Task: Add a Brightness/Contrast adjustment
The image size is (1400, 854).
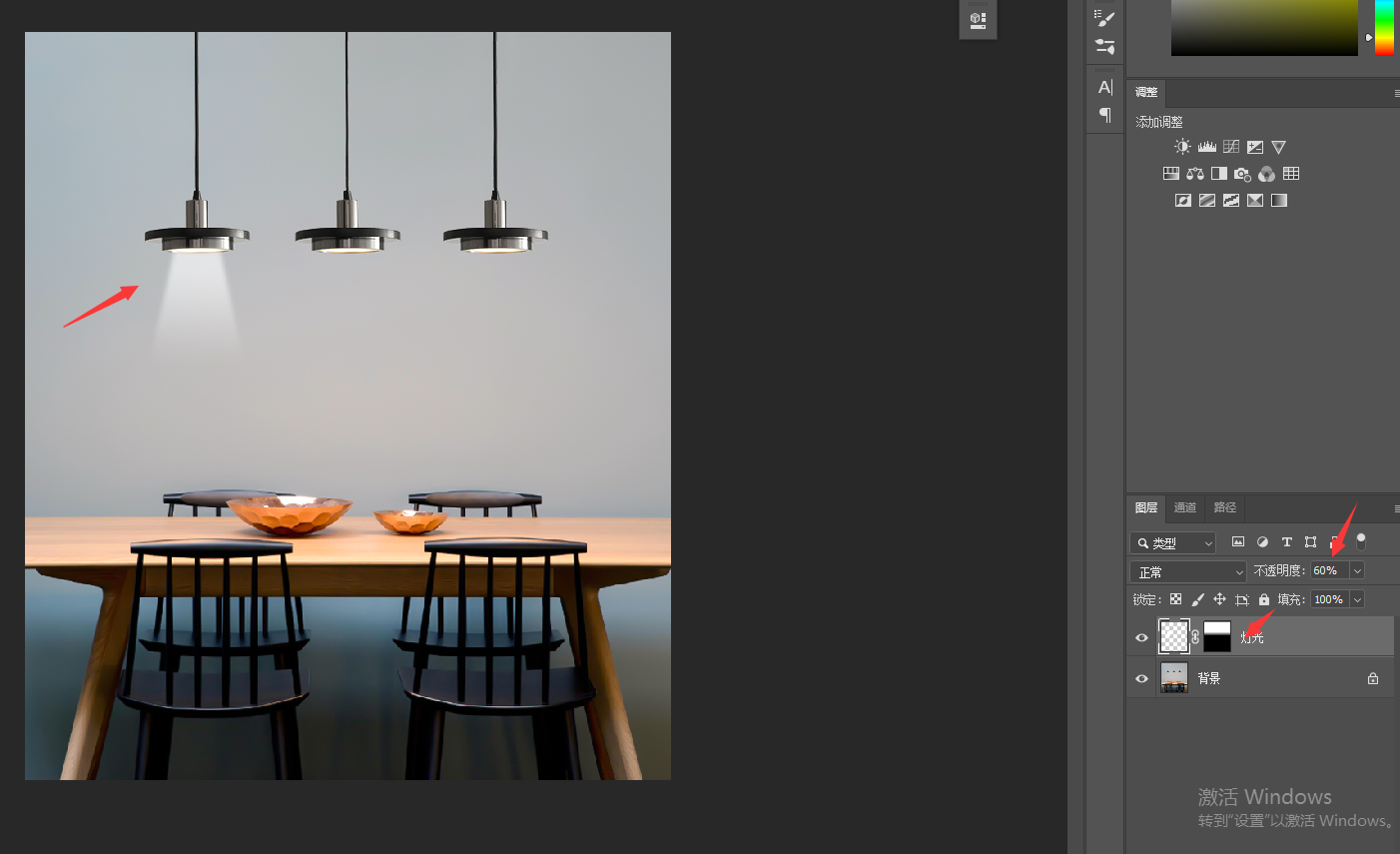Action: [1182, 147]
